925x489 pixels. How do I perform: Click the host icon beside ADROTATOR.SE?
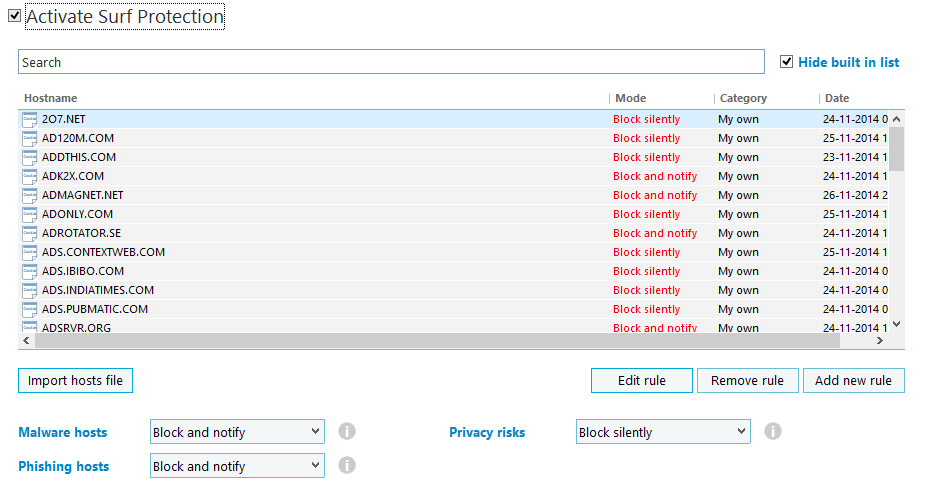29,233
